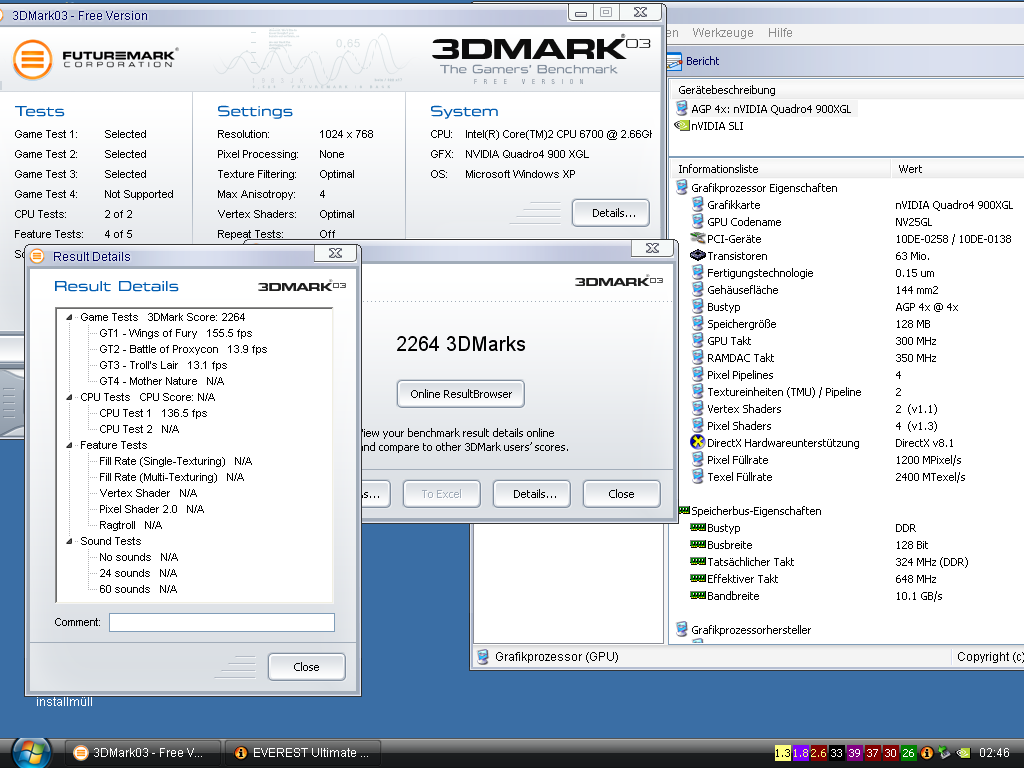The height and width of the screenshot is (768, 1024).
Task: Click the GPU Takt row icon
Action: click(697, 340)
